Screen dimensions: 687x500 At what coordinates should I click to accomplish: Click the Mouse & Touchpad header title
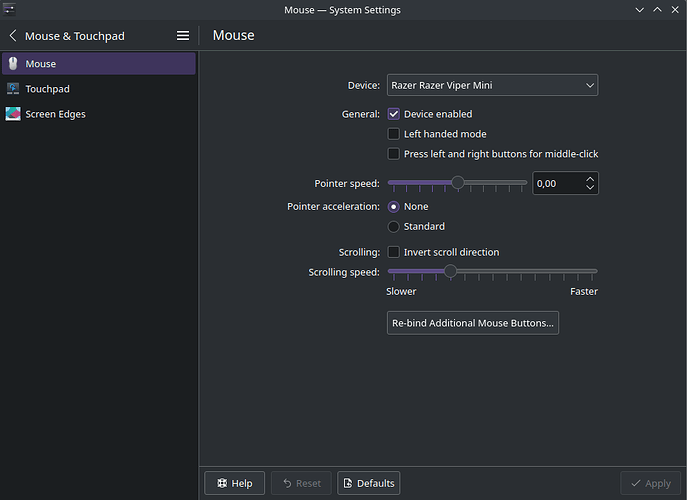(75, 36)
